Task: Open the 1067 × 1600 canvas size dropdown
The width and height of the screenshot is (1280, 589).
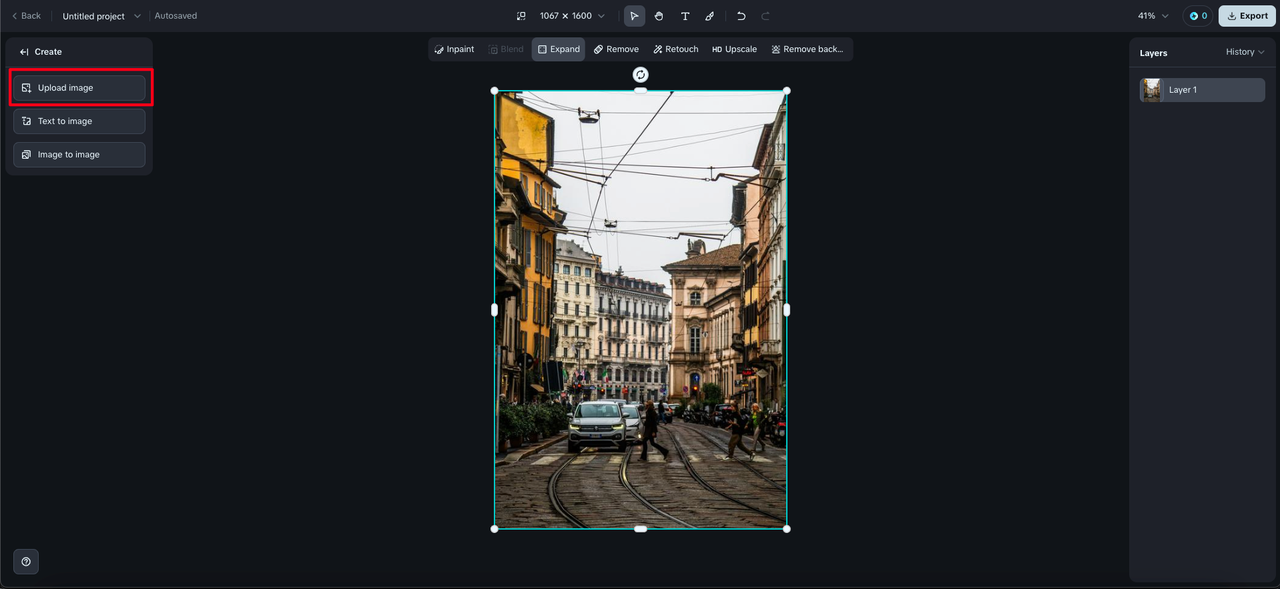Action: tap(572, 16)
